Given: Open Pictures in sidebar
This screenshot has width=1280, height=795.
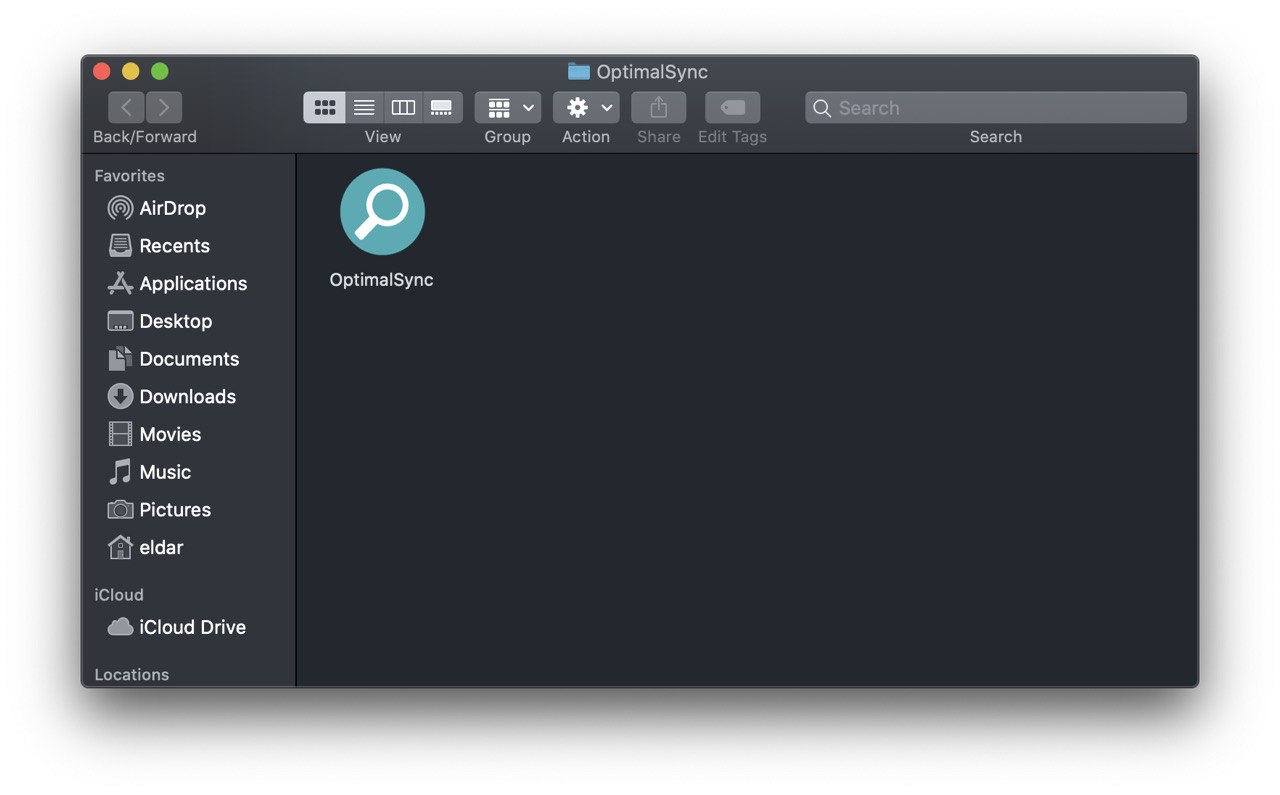Looking at the screenshot, I should pos(159,510).
